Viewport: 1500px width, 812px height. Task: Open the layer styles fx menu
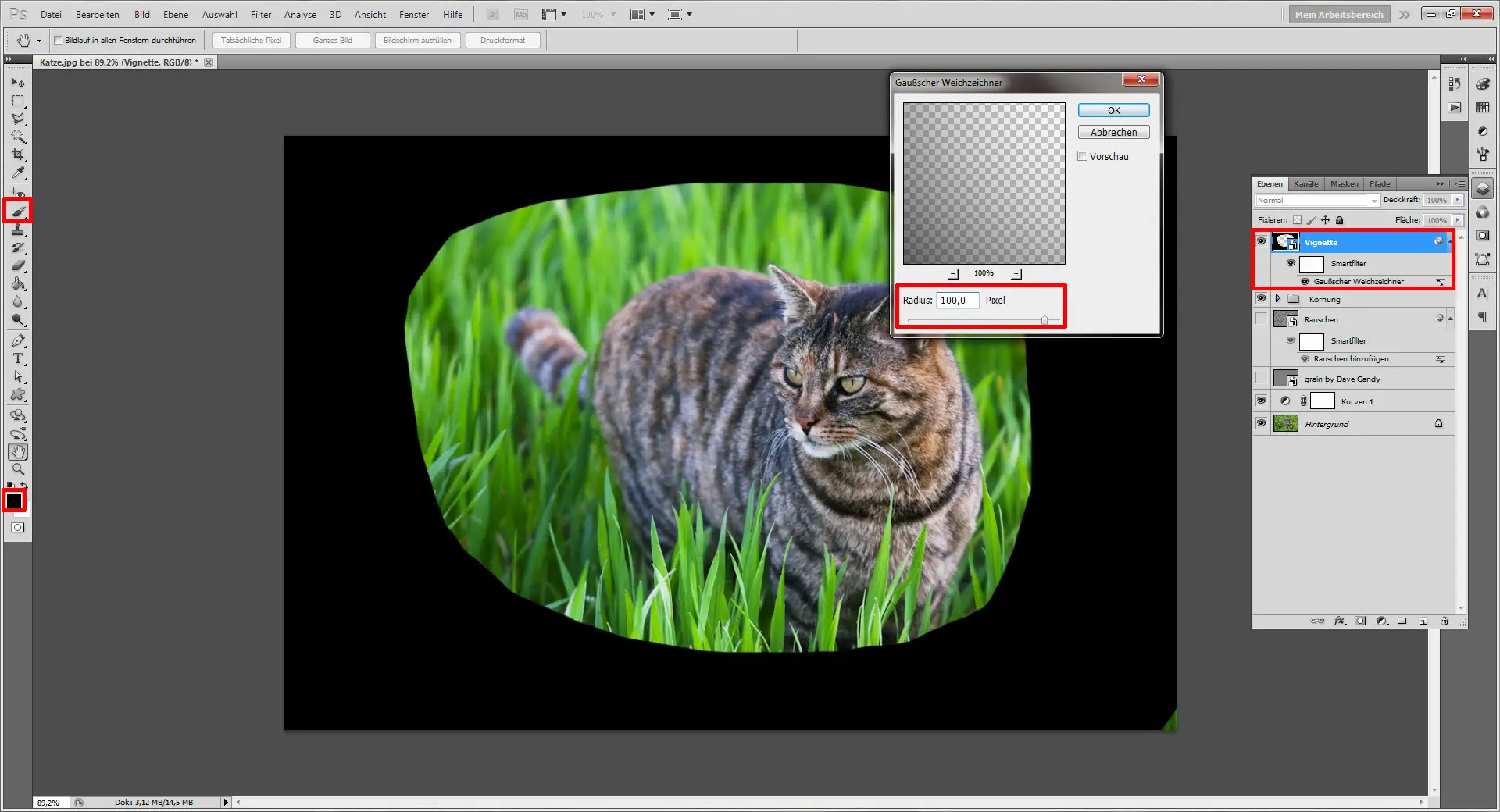tap(1341, 621)
